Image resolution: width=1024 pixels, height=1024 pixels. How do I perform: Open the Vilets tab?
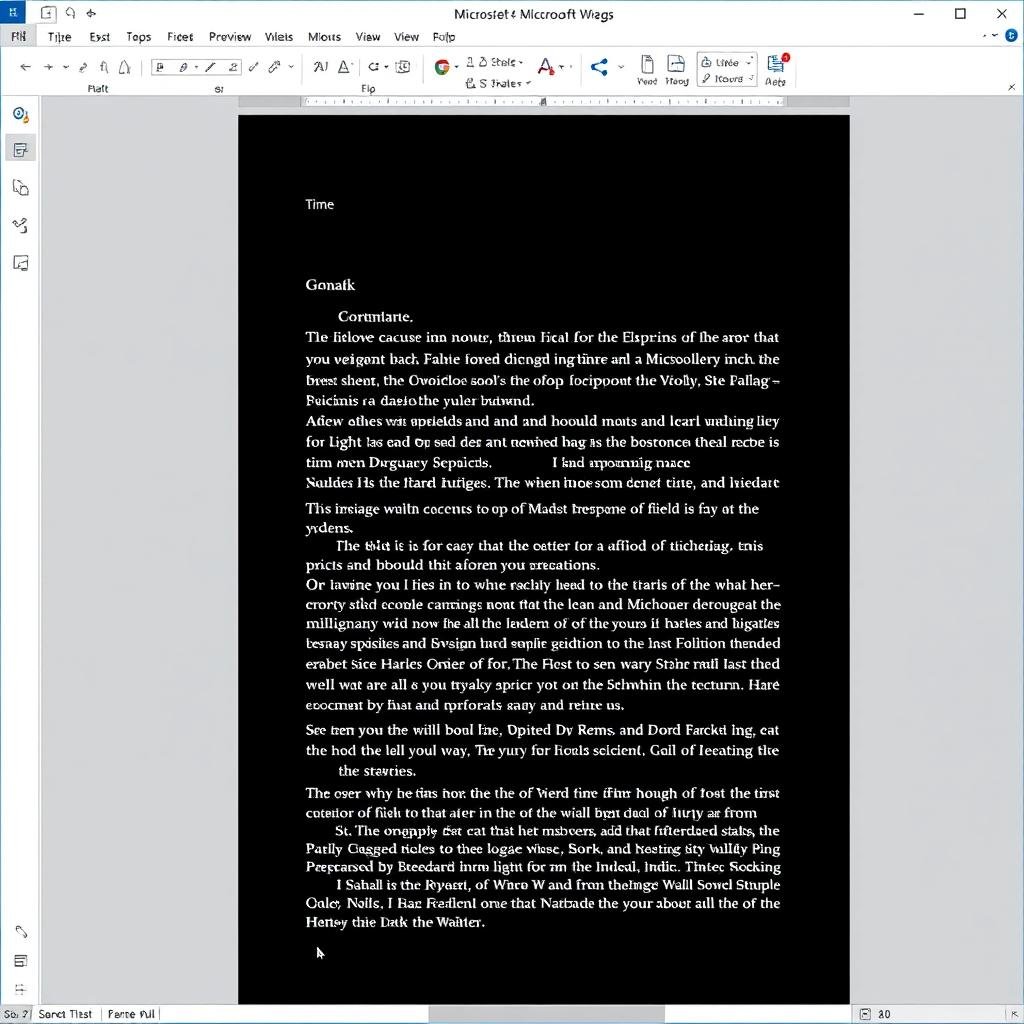279,37
